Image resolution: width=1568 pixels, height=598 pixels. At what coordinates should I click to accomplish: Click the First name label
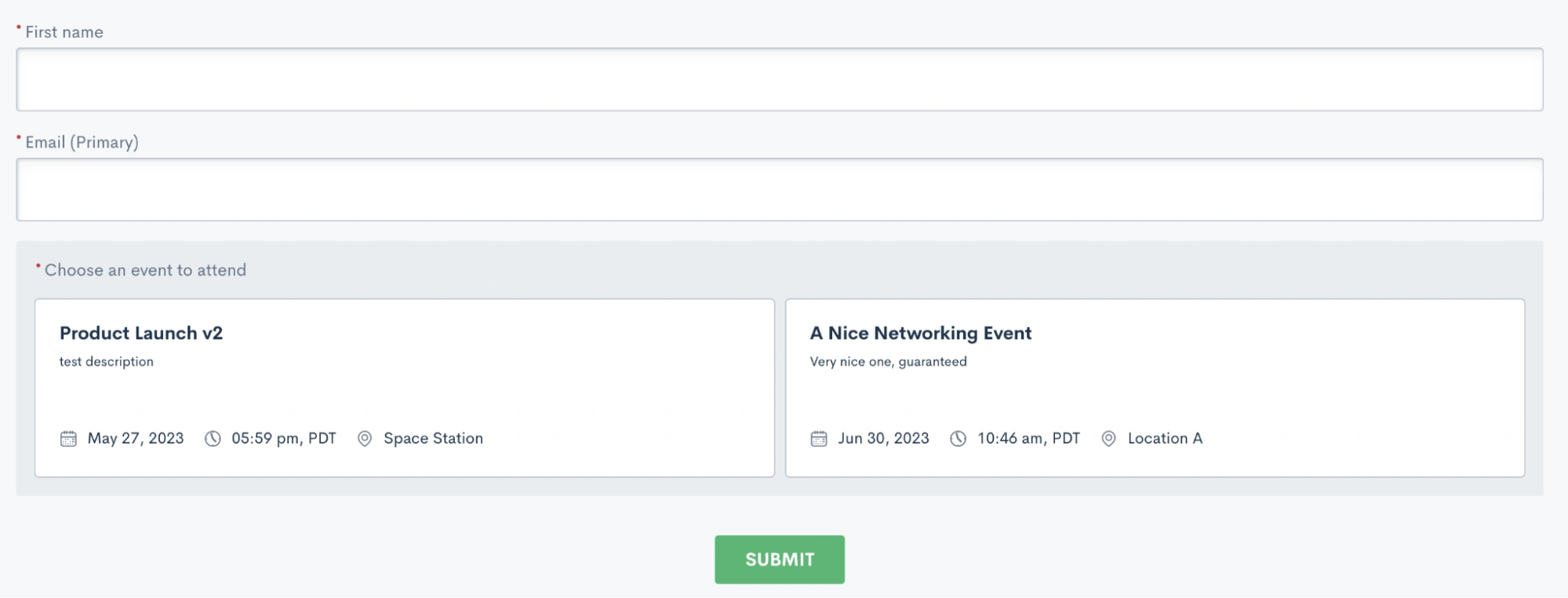pyautogui.click(x=64, y=32)
